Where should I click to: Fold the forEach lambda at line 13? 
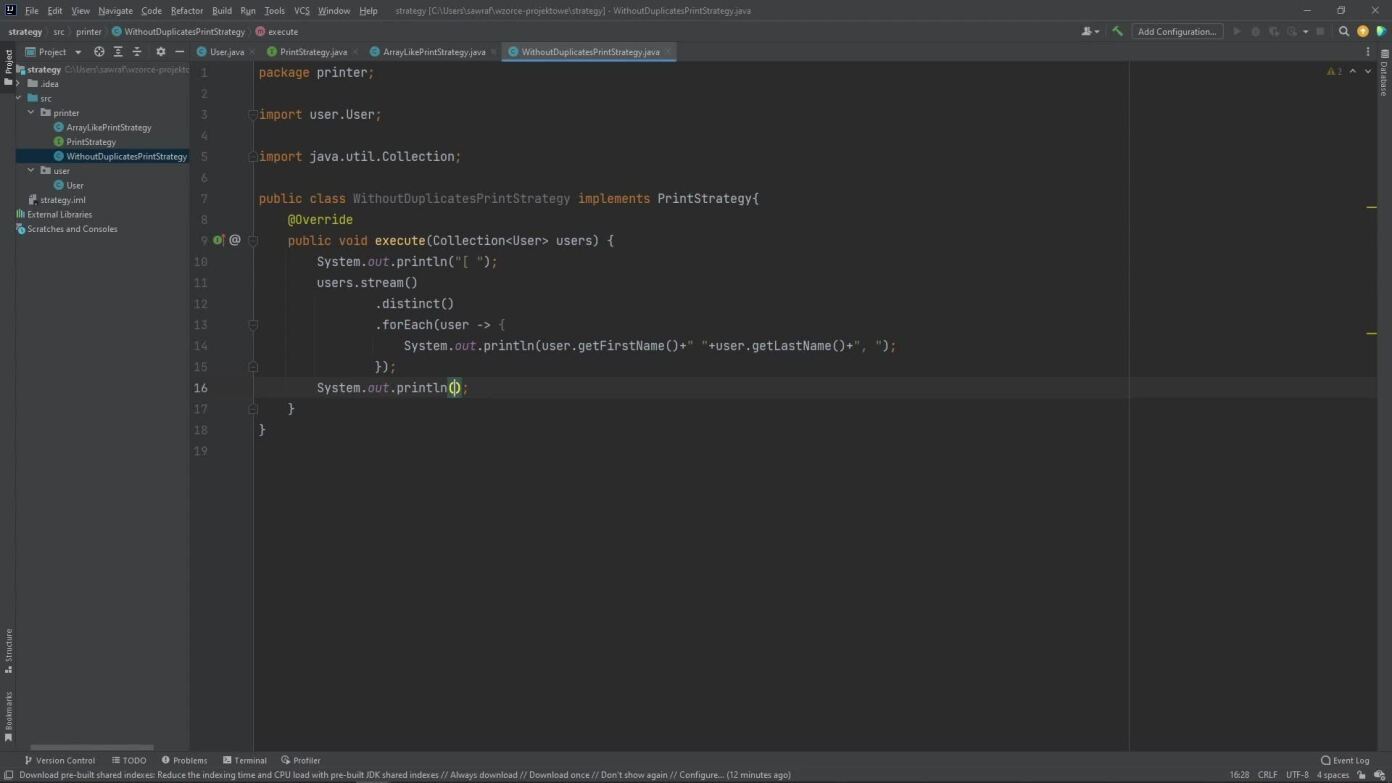253,325
